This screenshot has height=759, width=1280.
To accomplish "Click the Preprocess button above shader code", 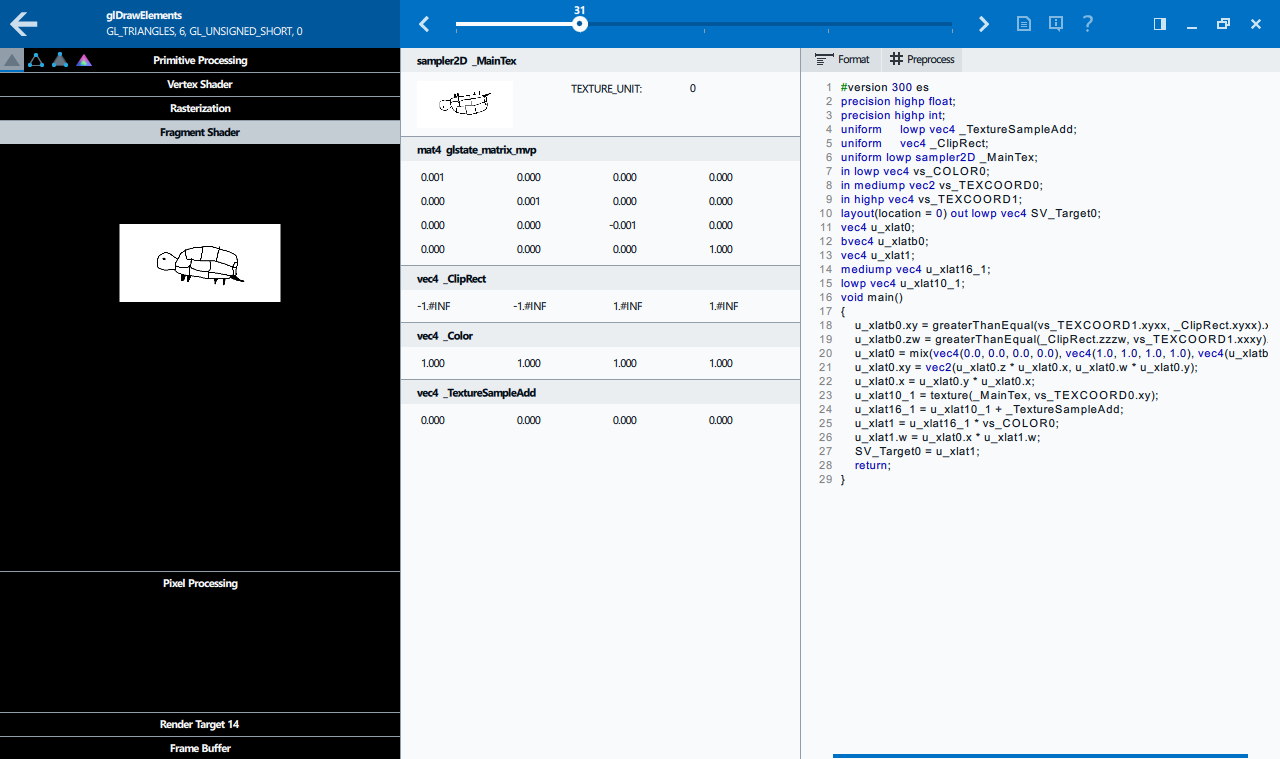I will click(x=922, y=60).
